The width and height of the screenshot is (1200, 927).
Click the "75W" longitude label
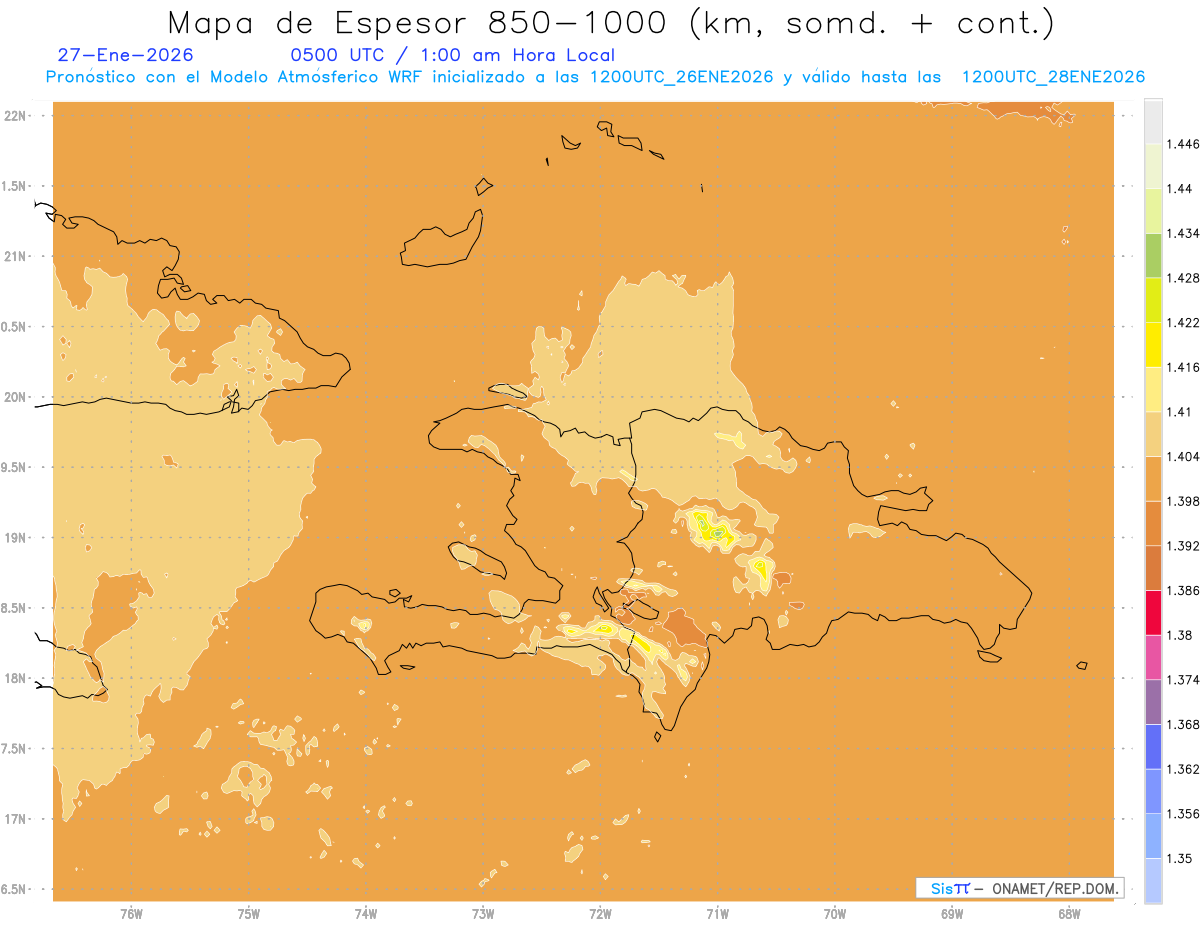[249, 914]
